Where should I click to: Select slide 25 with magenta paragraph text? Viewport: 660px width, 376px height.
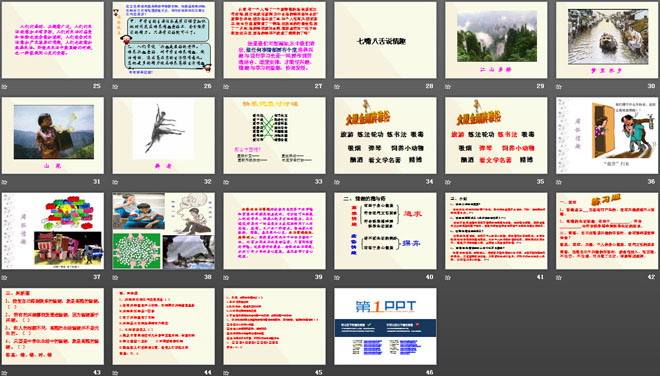[x=53, y=40]
